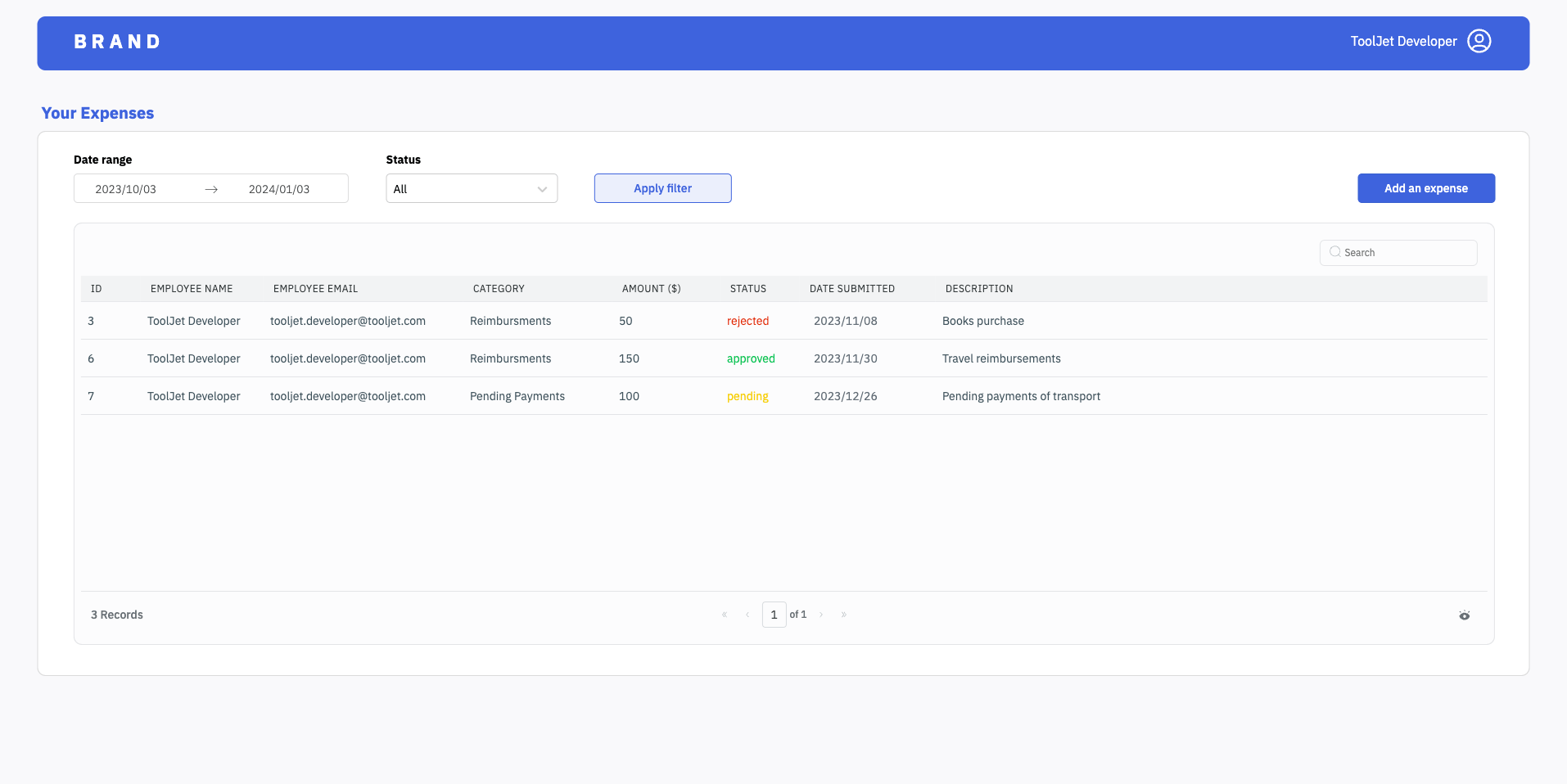The image size is (1567, 784).
Task: Click the date range arrow separator
Action: [211, 189]
